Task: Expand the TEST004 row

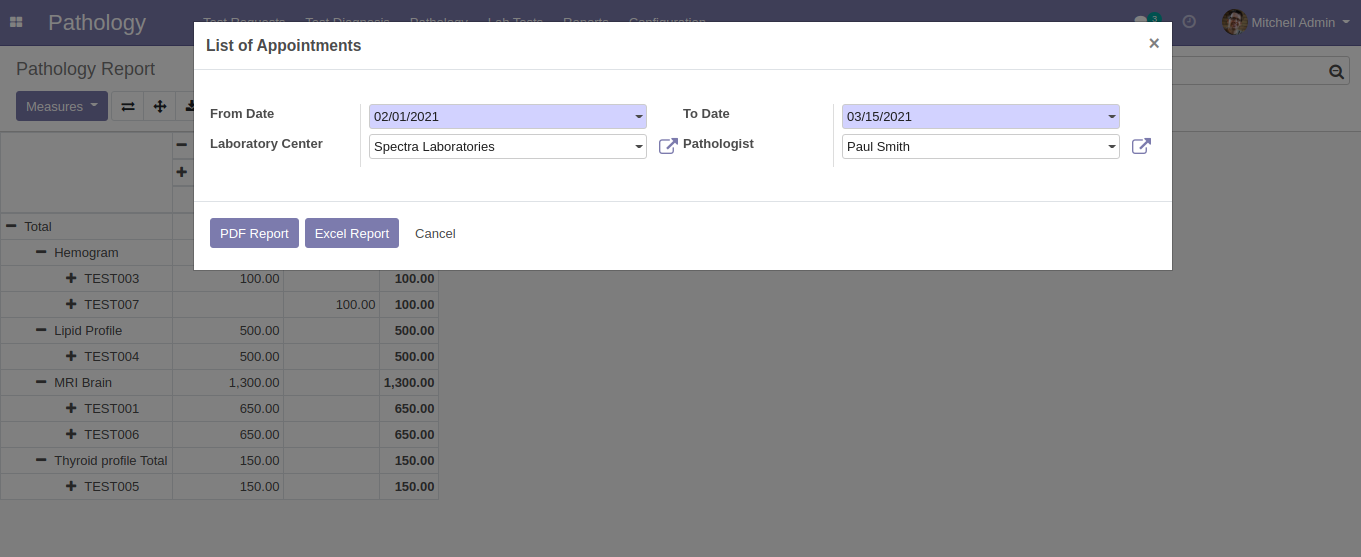Action: pyautogui.click(x=72, y=357)
